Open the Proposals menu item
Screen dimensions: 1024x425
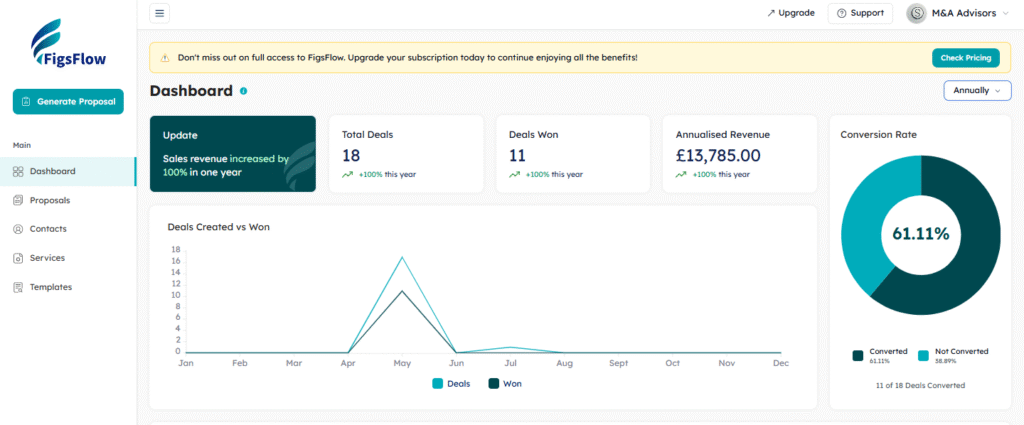50,200
